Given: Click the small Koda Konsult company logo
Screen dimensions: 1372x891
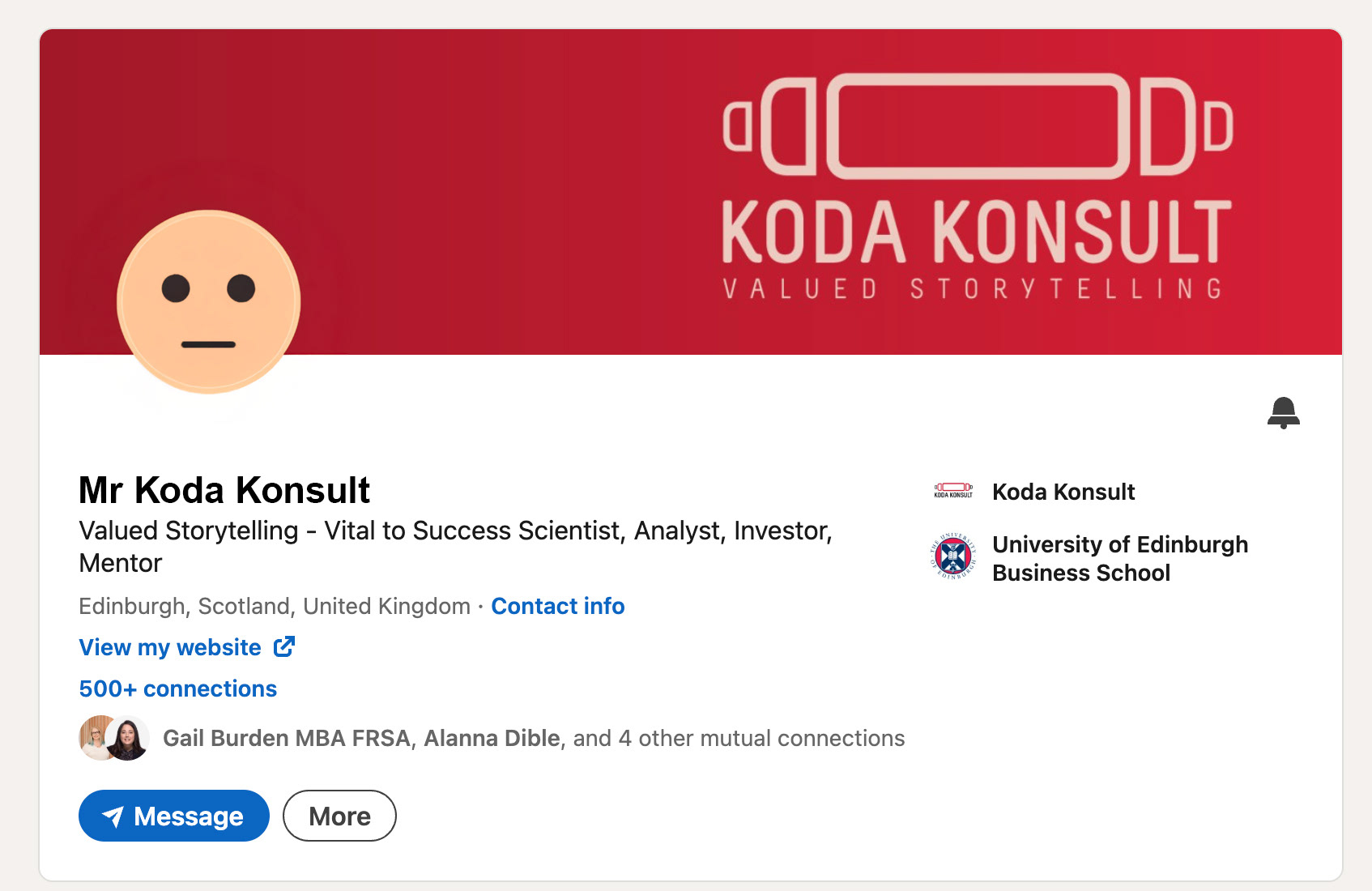Looking at the screenshot, I should 953,491.
